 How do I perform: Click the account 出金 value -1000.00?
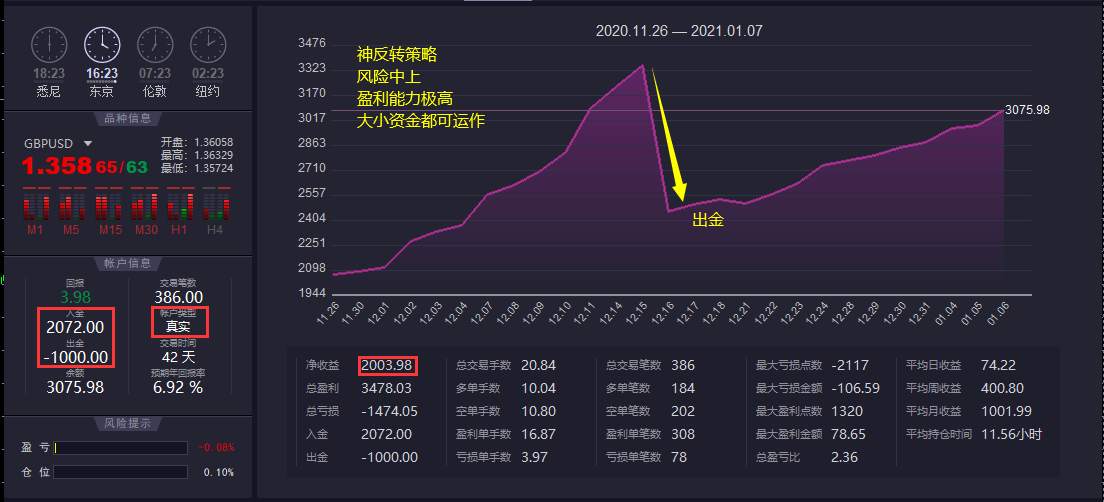tap(75, 357)
